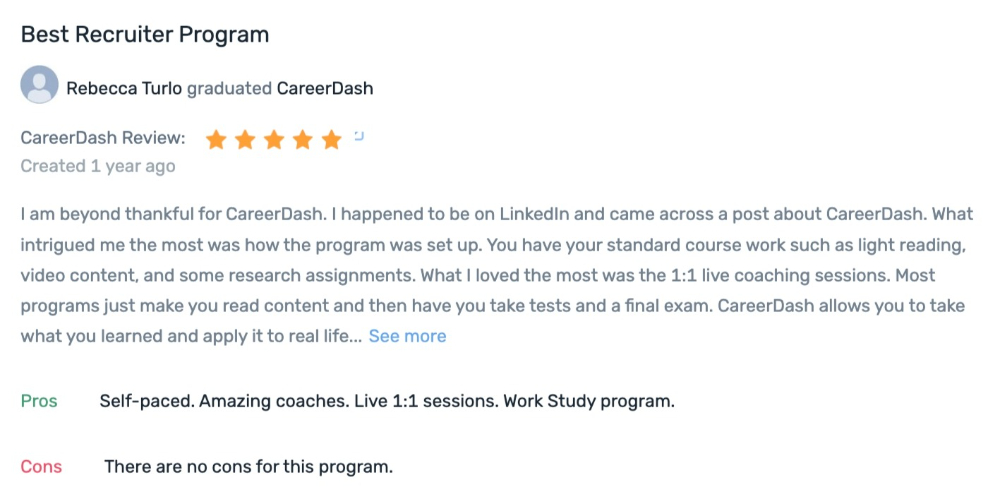
Task: Click the review paragraph starting I am beyond thankful
Action: 497,275
